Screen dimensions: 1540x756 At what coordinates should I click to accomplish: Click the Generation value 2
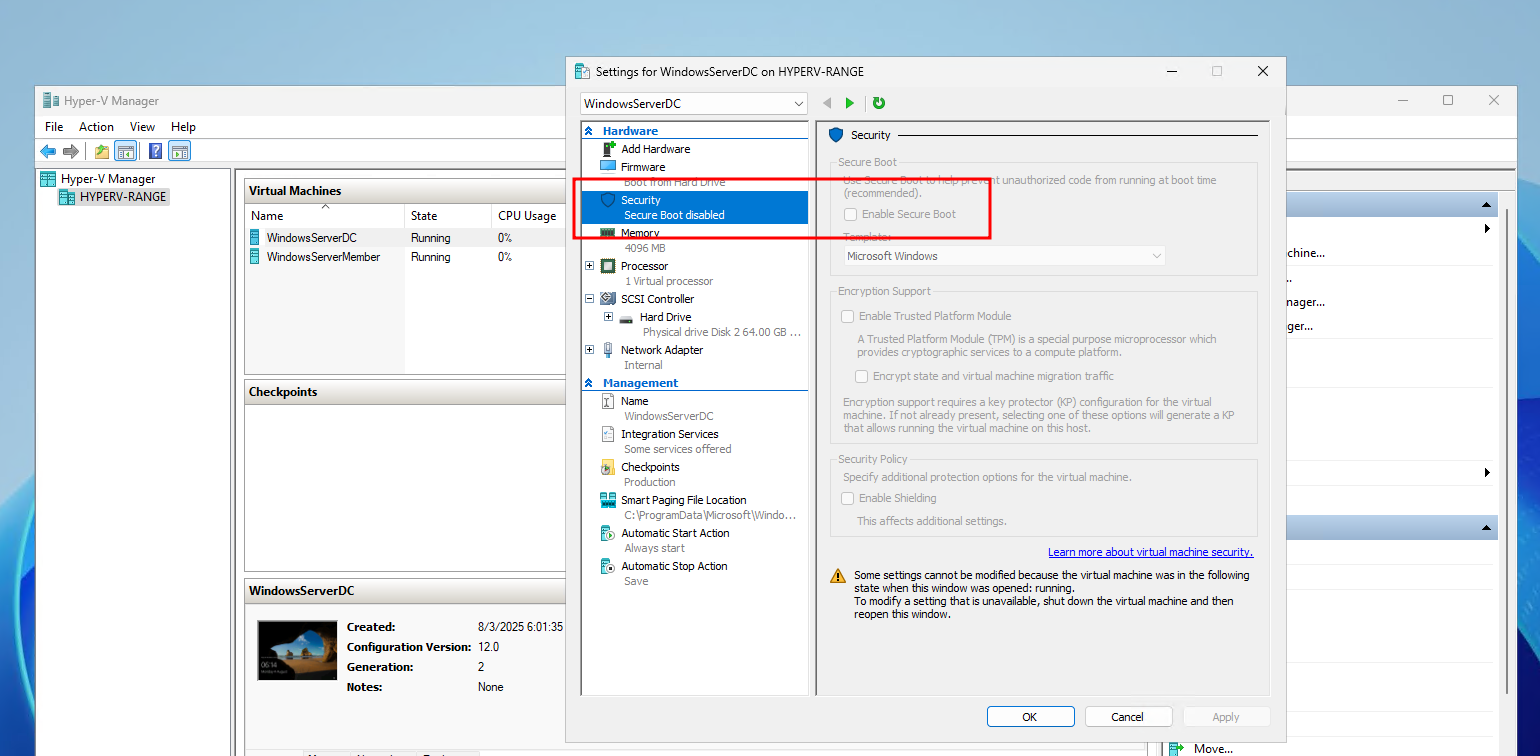point(481,667)
